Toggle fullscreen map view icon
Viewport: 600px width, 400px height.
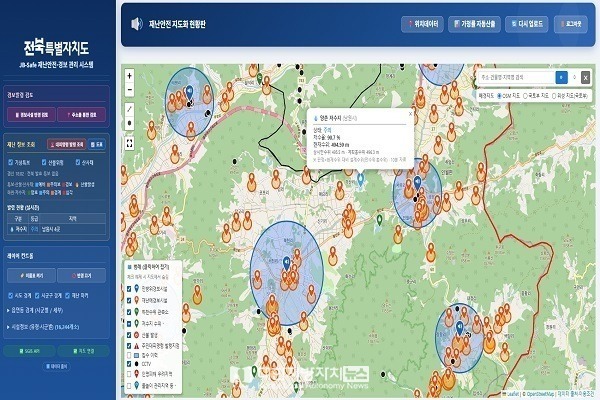130,143
